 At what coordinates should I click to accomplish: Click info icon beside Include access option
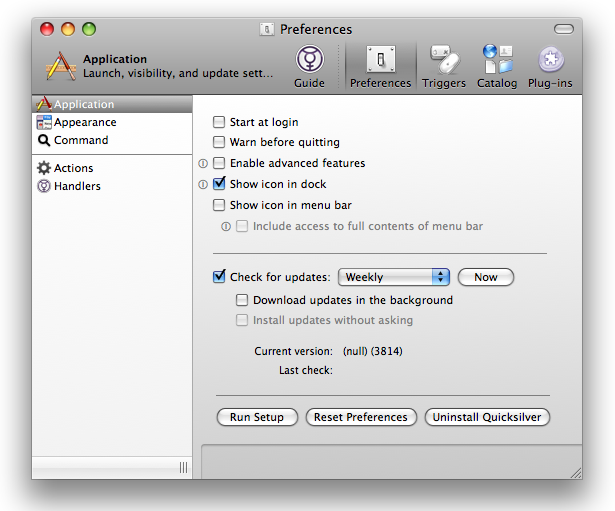pos(226,226)
